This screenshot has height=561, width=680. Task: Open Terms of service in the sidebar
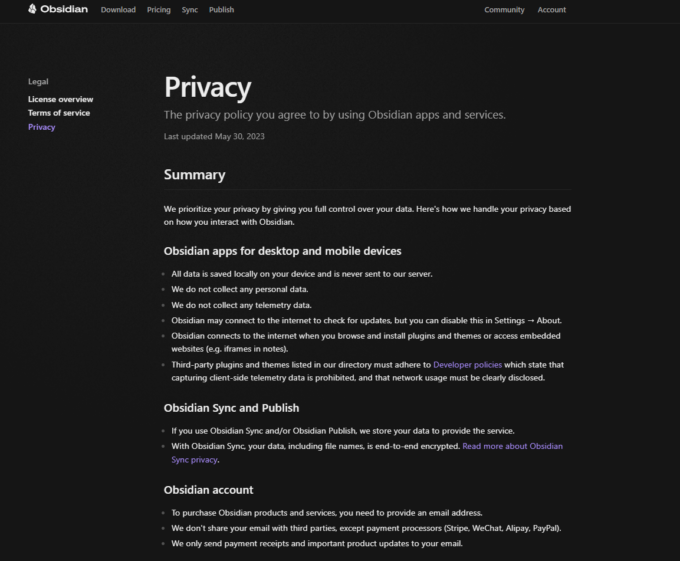pos(58,113)
